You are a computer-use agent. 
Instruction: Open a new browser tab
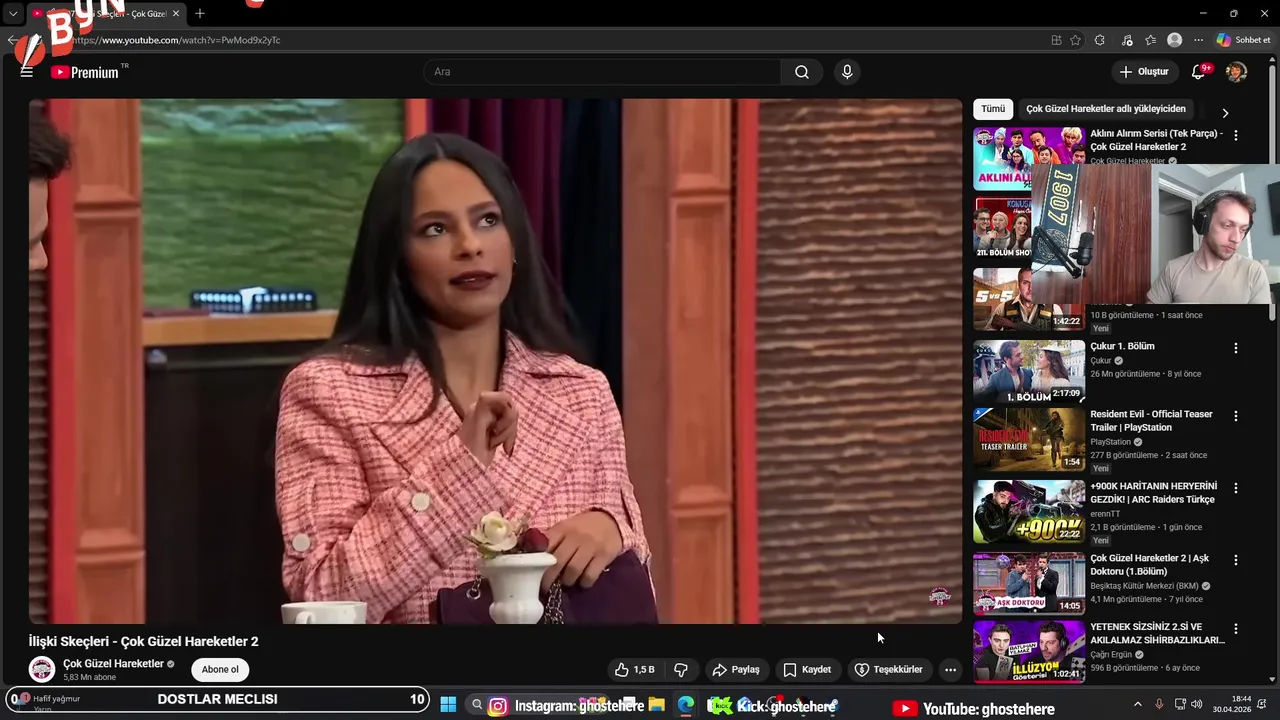(x=200, y=13)
